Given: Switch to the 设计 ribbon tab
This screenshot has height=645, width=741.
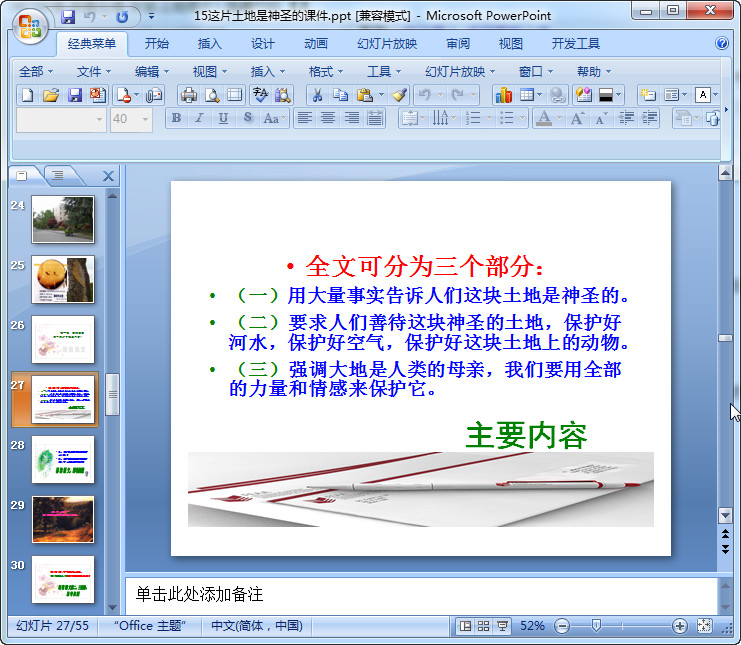Looking at the screenshot, I should [x=263, y=44].
